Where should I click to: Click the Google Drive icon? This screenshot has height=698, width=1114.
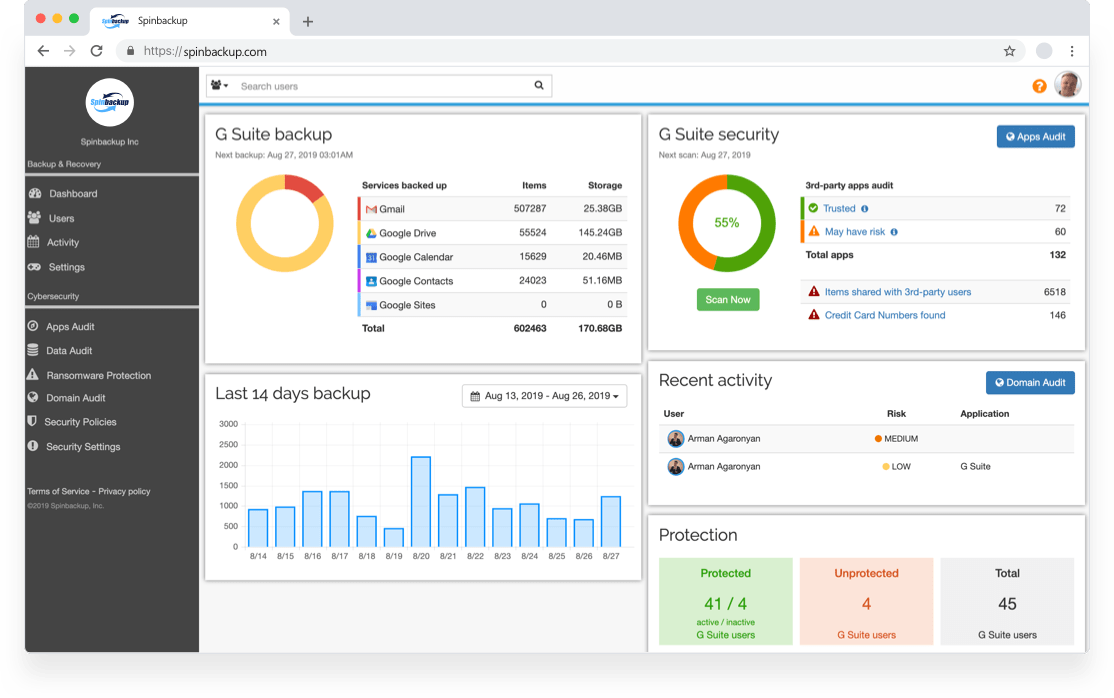point(371,233)
